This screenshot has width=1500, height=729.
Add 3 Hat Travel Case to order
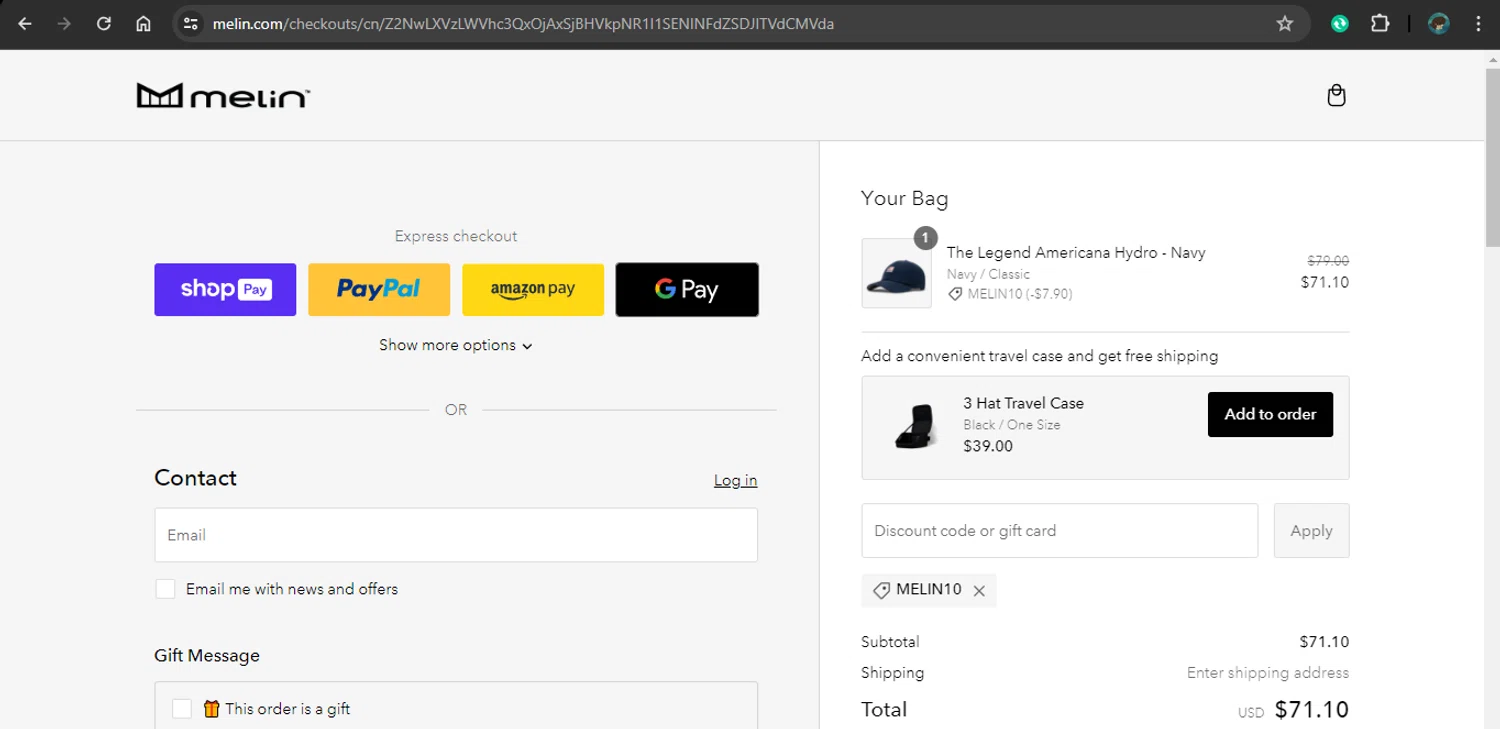[1270, 414]
